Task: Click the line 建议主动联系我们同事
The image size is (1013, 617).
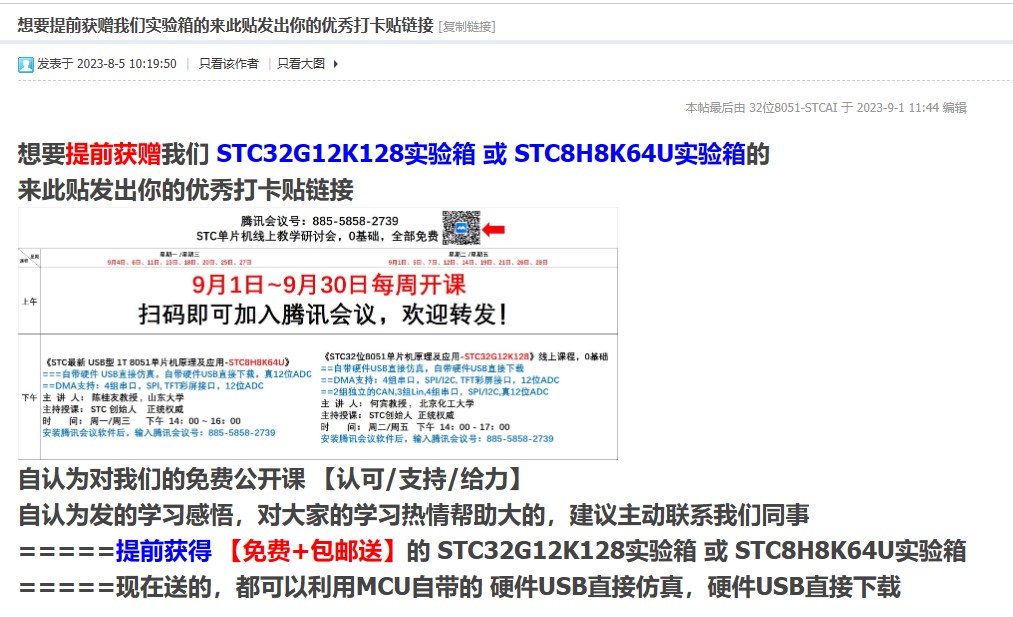Action: point(689,514)
